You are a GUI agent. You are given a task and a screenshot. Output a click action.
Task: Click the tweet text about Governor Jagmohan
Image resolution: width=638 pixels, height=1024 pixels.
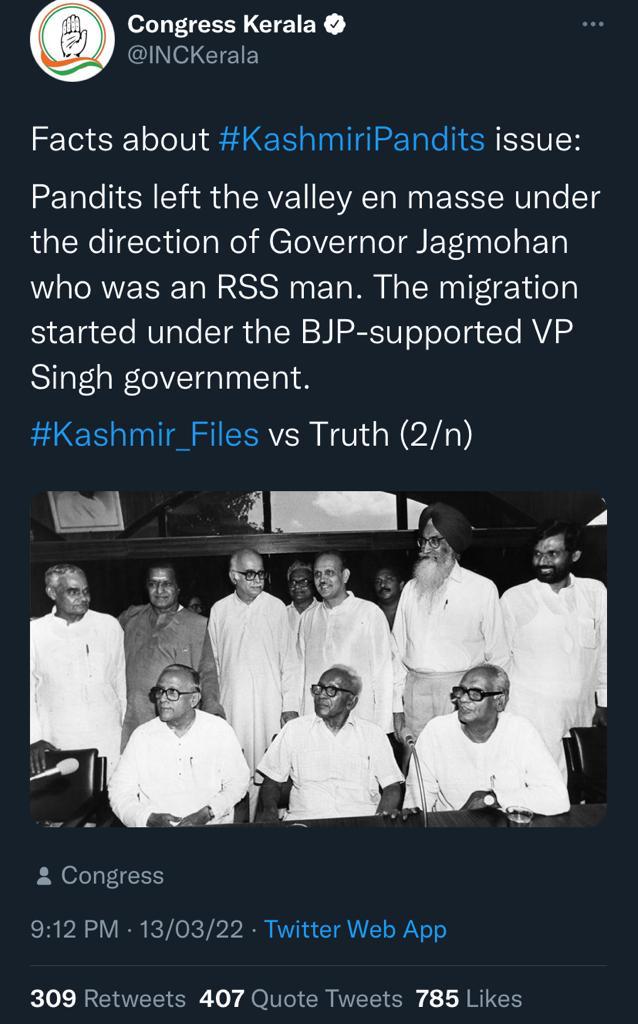(x=315, y=287)
